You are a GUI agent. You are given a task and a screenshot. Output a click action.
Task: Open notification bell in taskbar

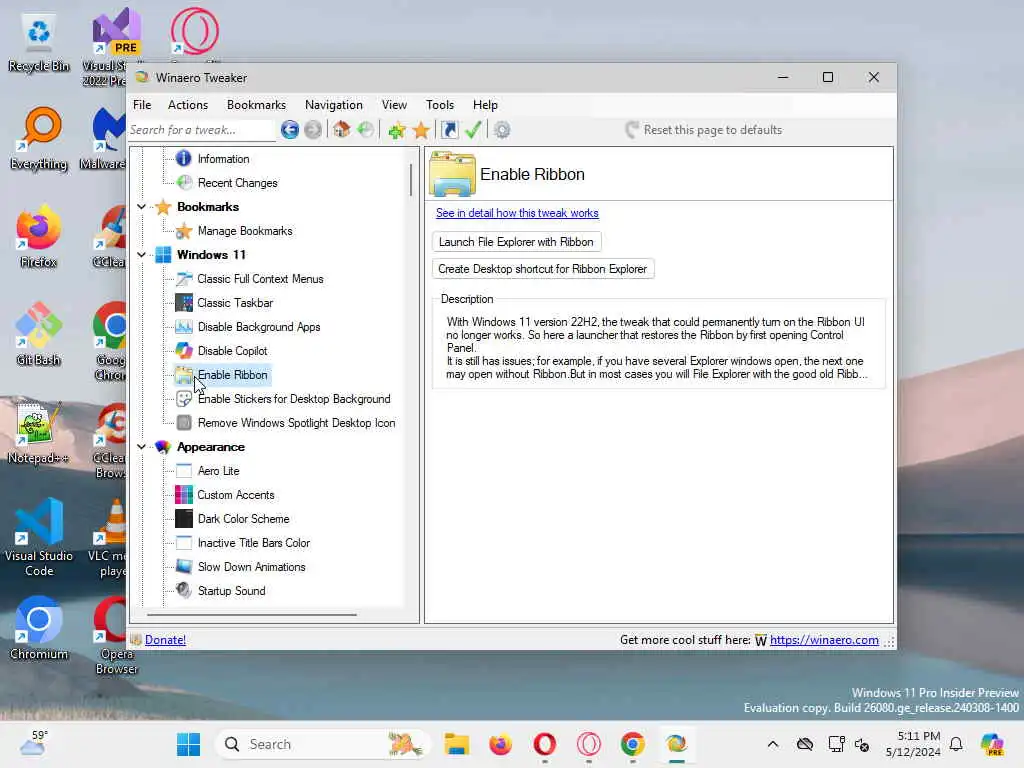pyautogui.click(x=956, y=744)
